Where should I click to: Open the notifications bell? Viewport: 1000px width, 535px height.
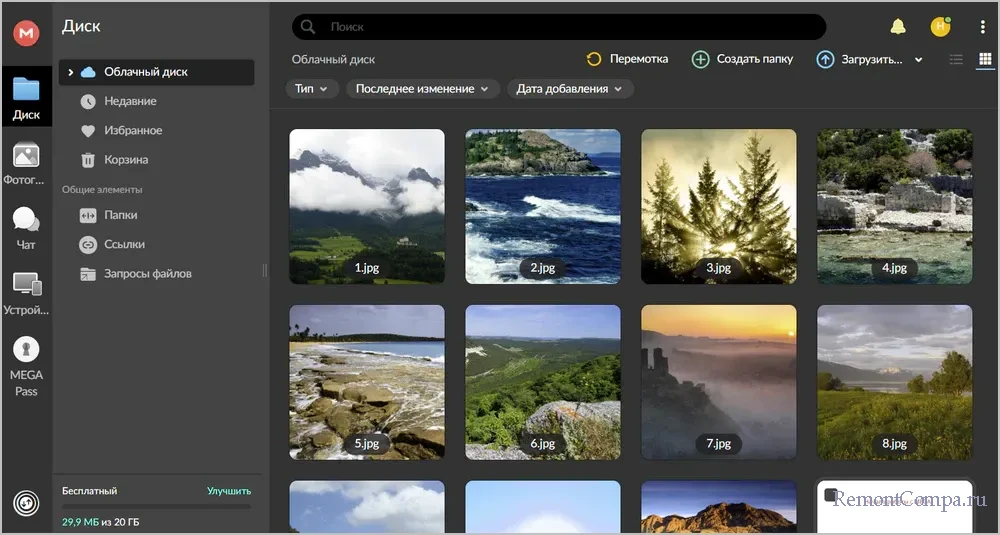(x=898, y=27)
